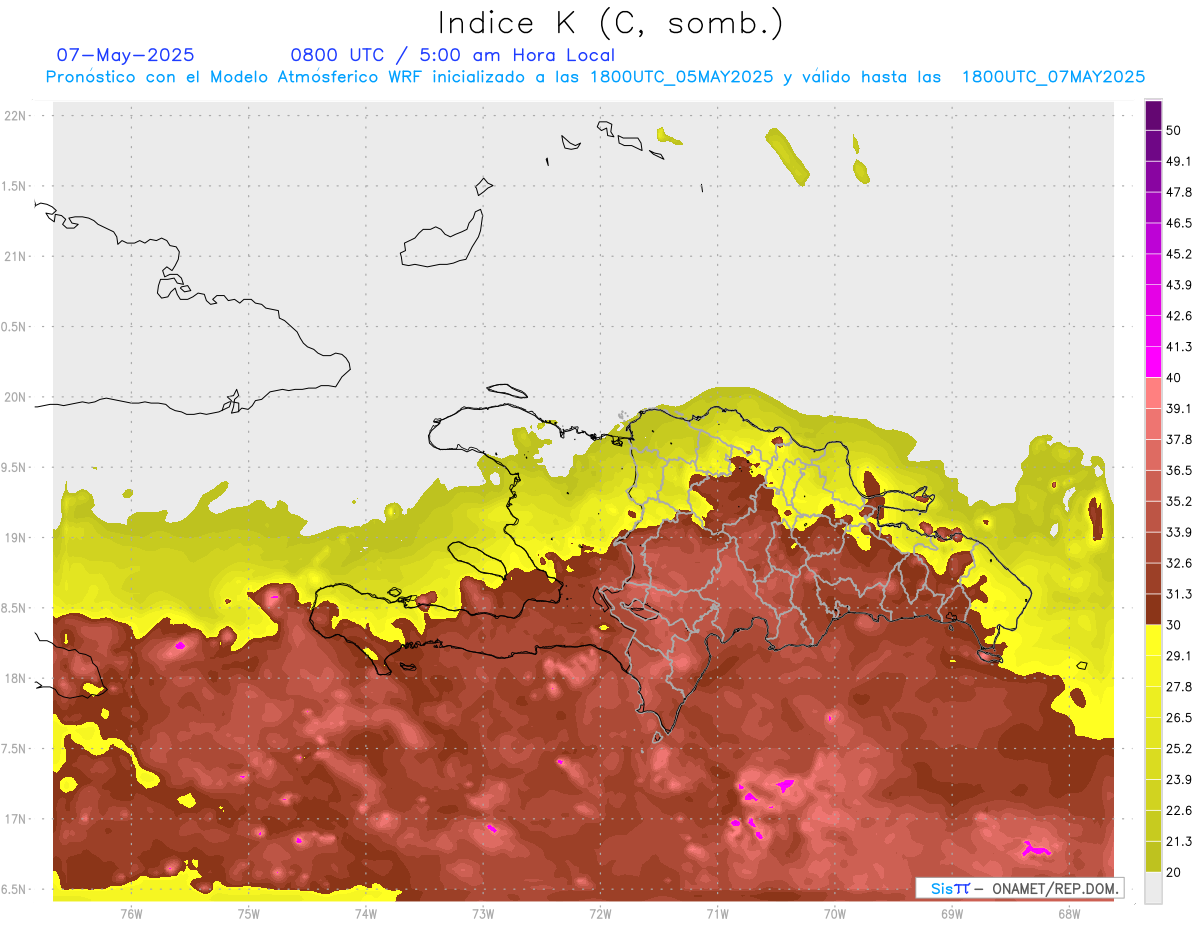Image resolution: width=1200 pixels, height=927 pixels.
Task: Click "1800UTC_07MAY2025" valid-until time in forecast line
Action: [x=1053, y=77]
